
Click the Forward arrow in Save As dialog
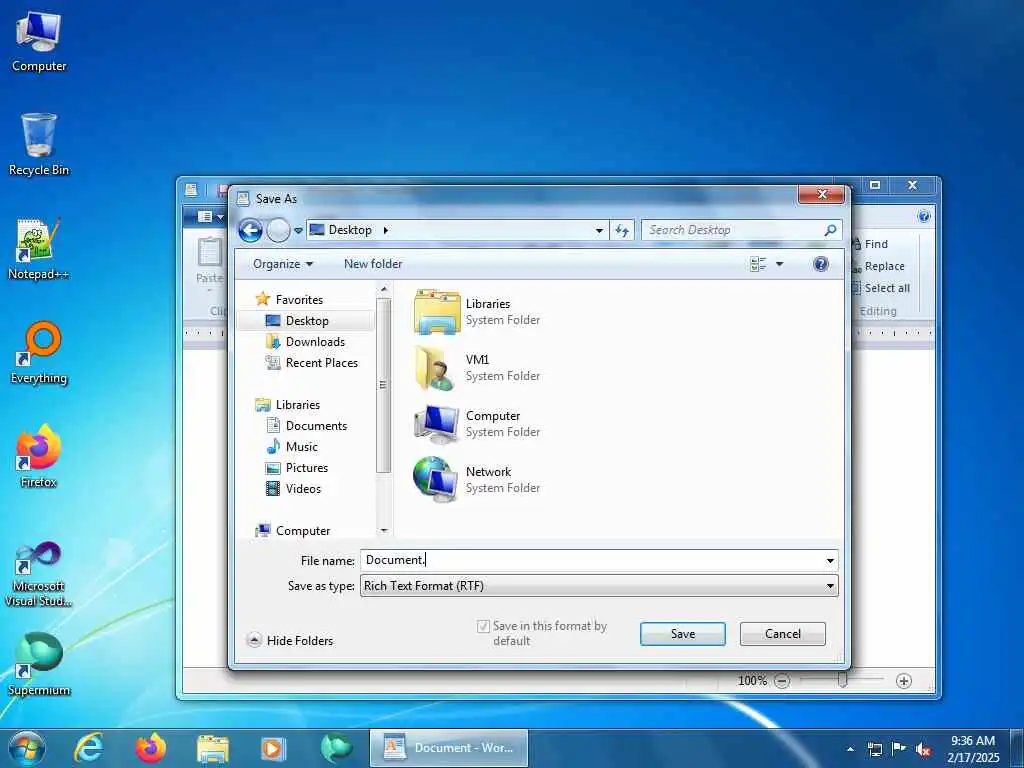278,231
